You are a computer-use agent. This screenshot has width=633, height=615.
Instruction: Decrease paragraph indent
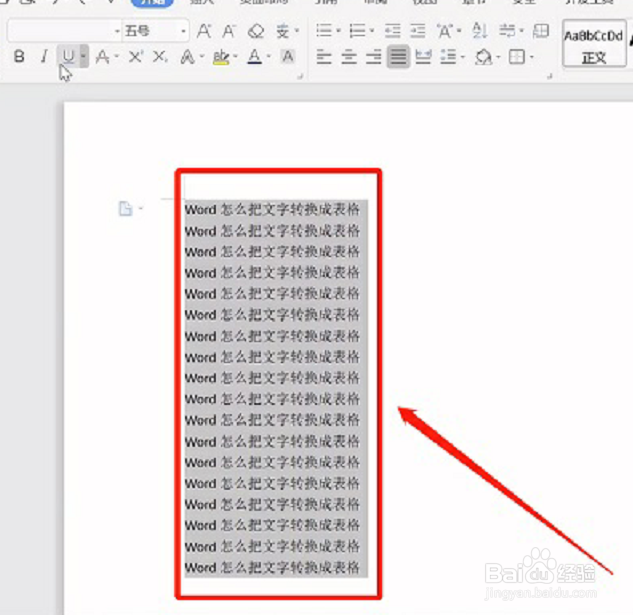point(392,31)
